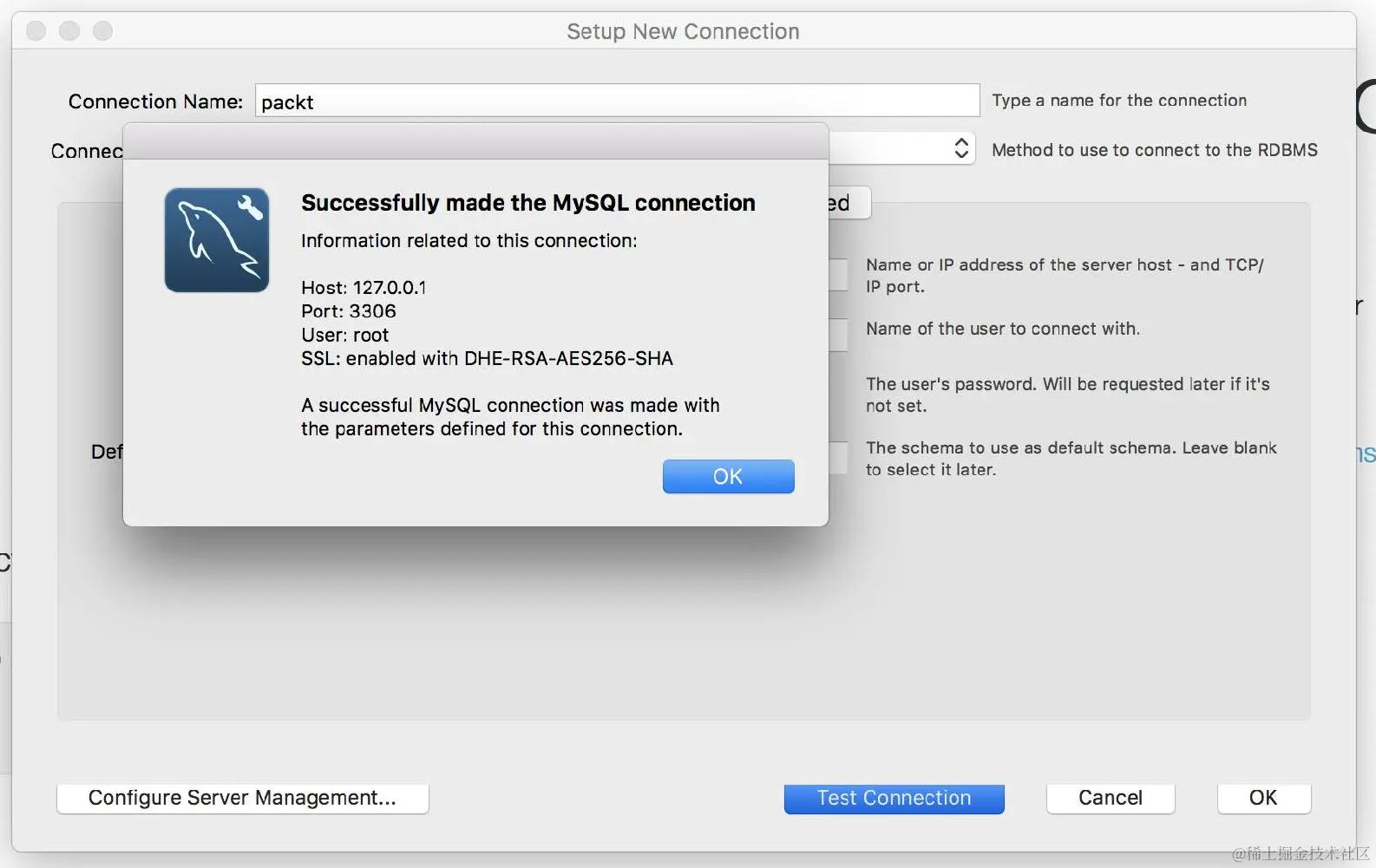This screenshot has width=1376, height=868.
Task: Click the 'Port: 3306' text
Action: 349,311
